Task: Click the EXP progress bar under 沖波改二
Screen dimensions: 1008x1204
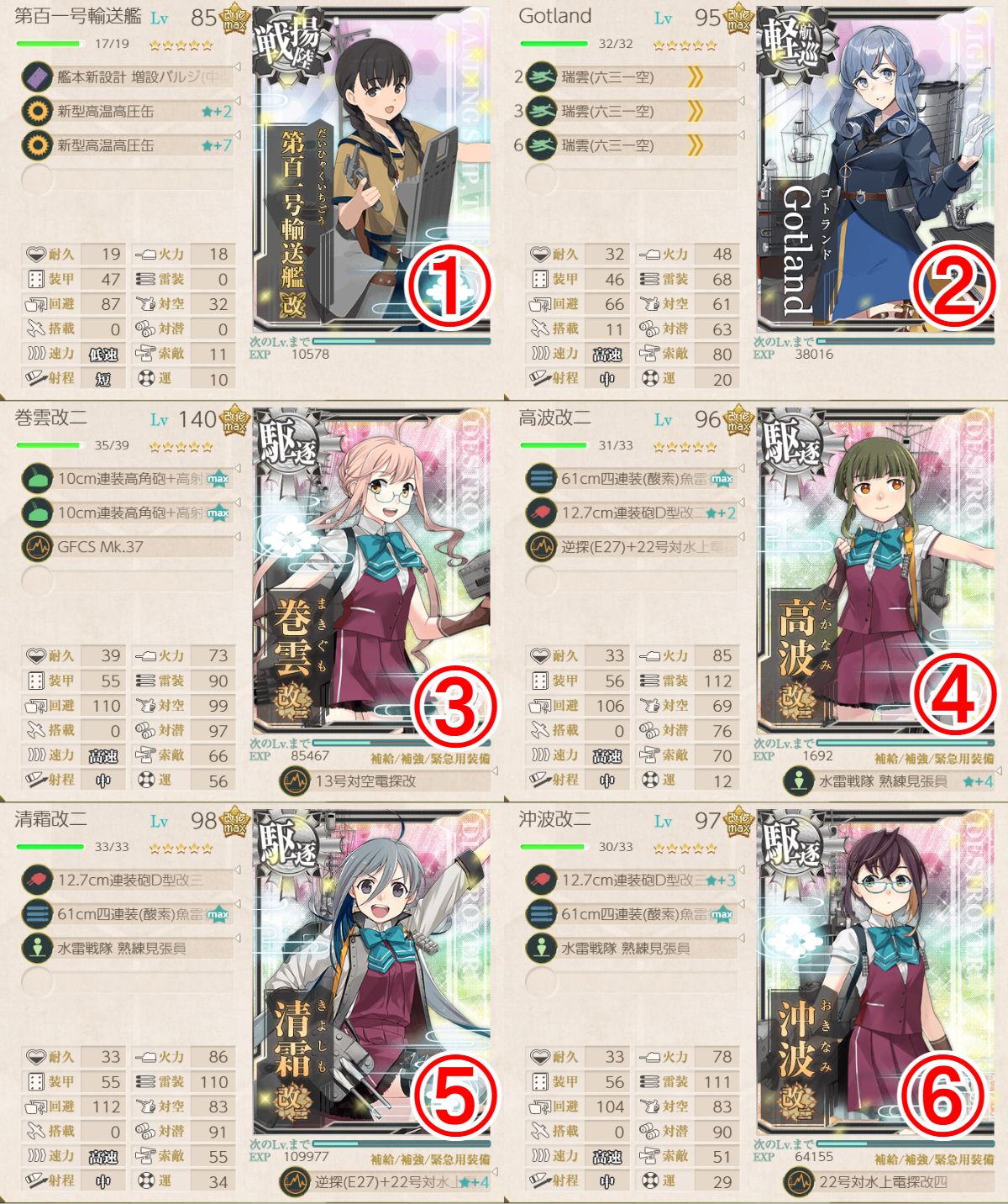Action: click(905, 1144)
